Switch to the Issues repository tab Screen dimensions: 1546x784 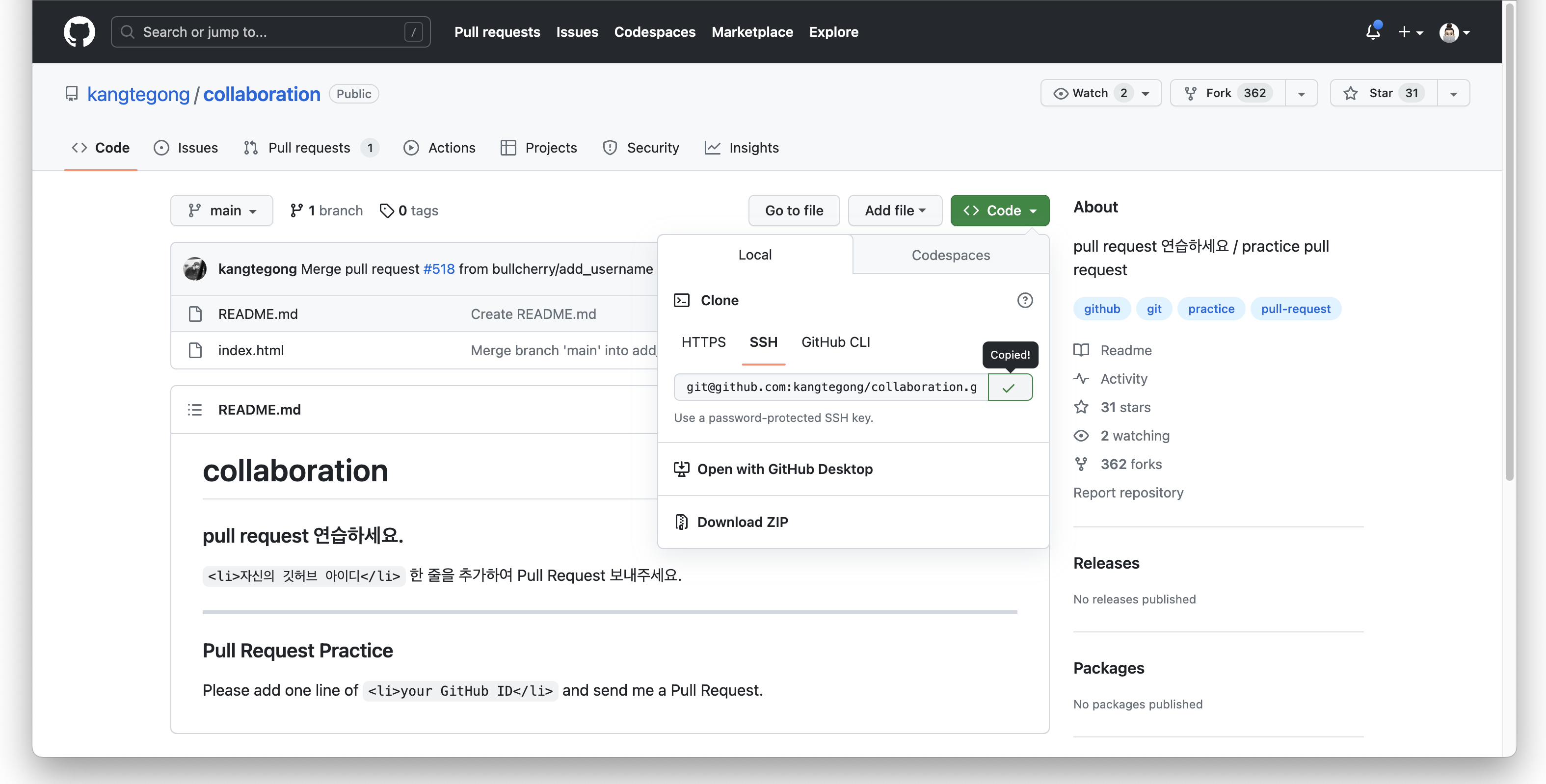pyautogui.click(x=186, y=148)
